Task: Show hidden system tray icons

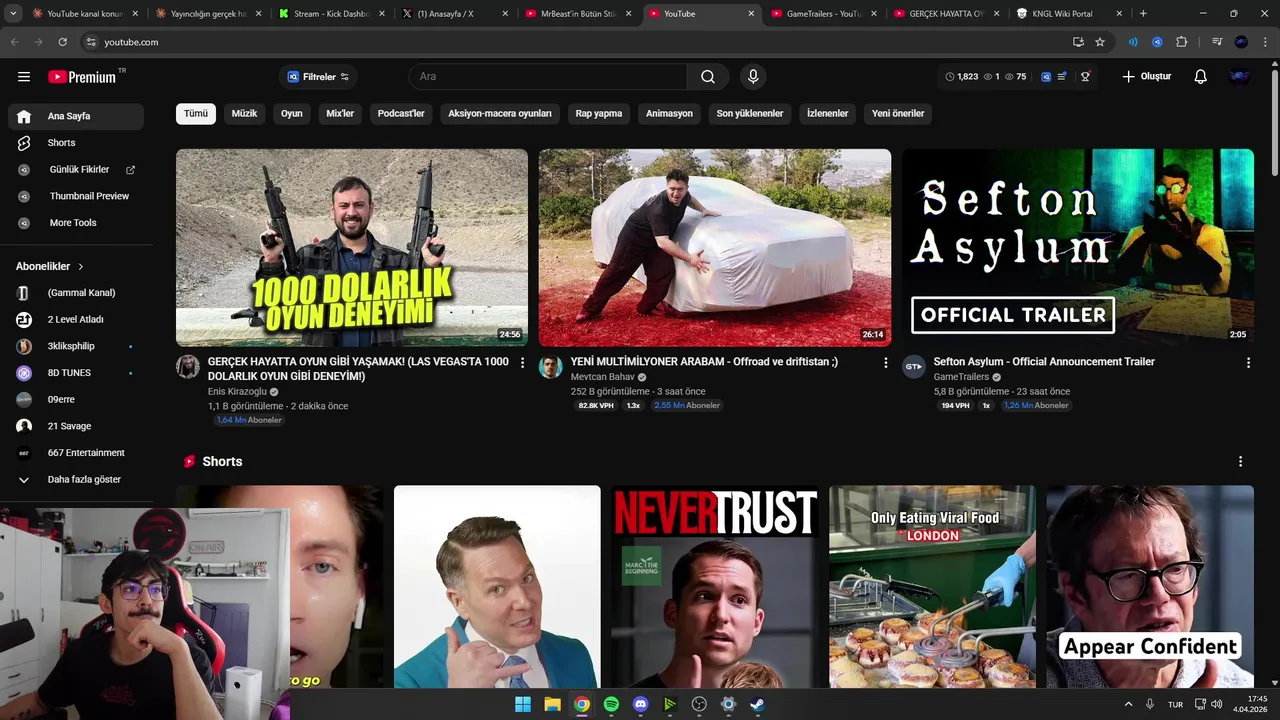Action: click(x=1129, y=704)
